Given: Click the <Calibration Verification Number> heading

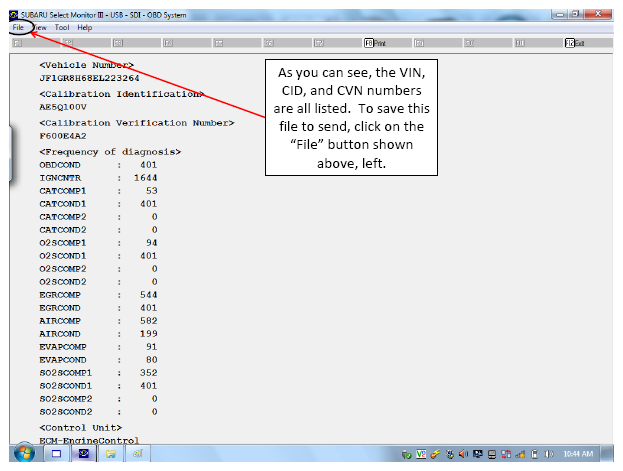Looking at the screenshot, I should tap(137, 123).
